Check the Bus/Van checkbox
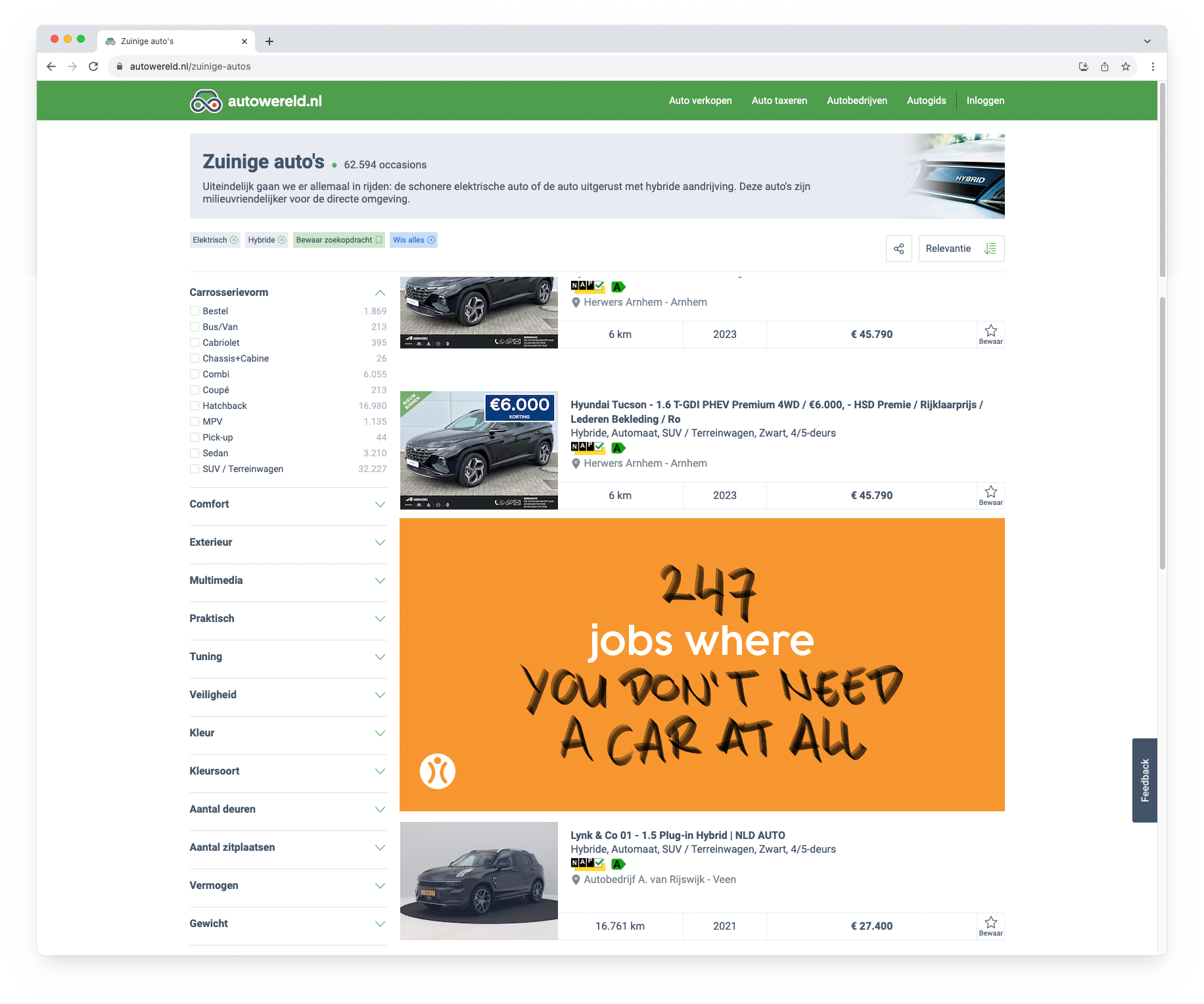Screen dimensions: 1204x1004 point(195,327)
